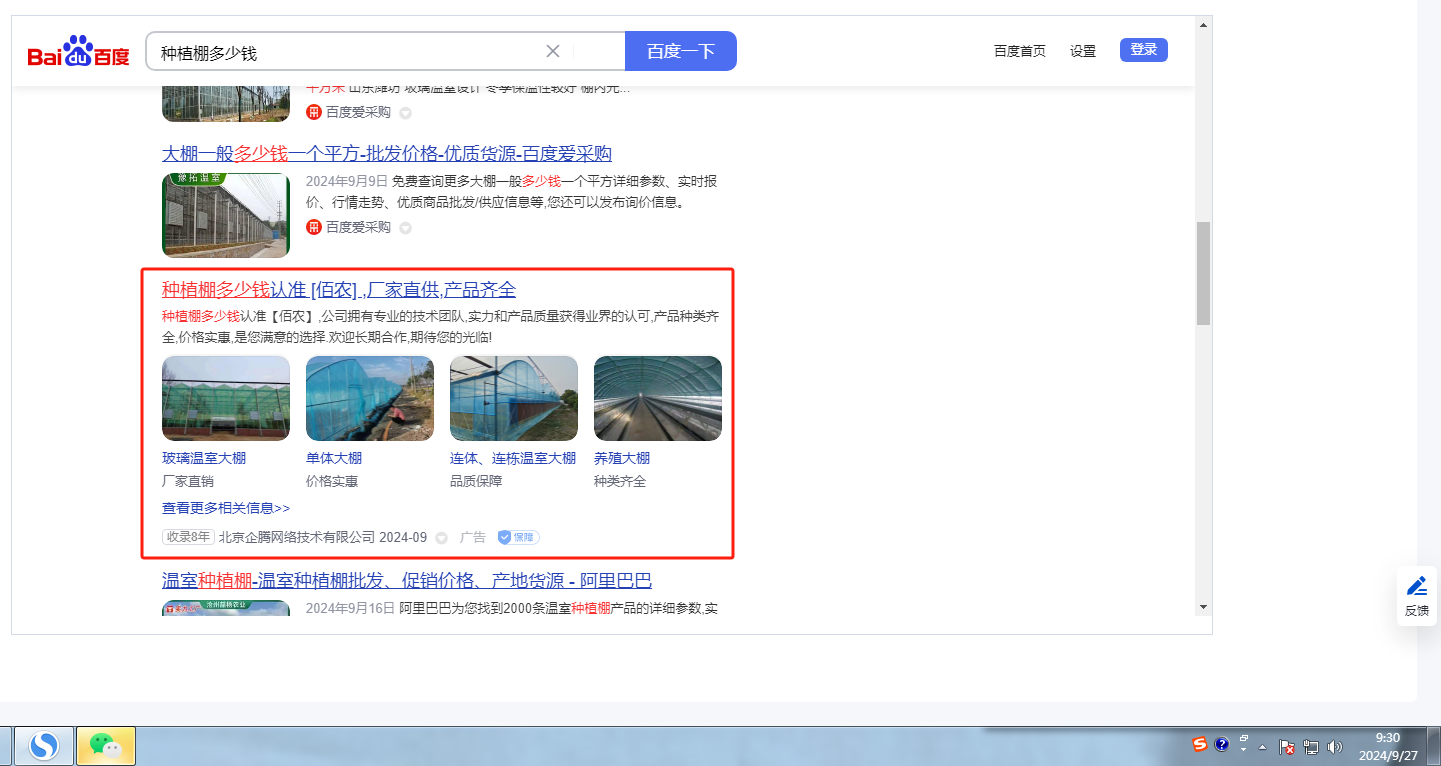This screenshot has width=1441, height=766.
Task: Clear the search box with the X icon
Action: [x=553, y=51]
